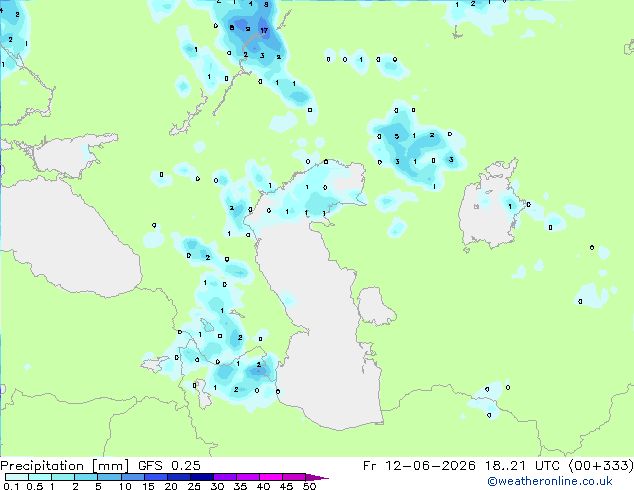Pick the 10–15 mm blue legend swatch
634x490 pixels.
133,477
